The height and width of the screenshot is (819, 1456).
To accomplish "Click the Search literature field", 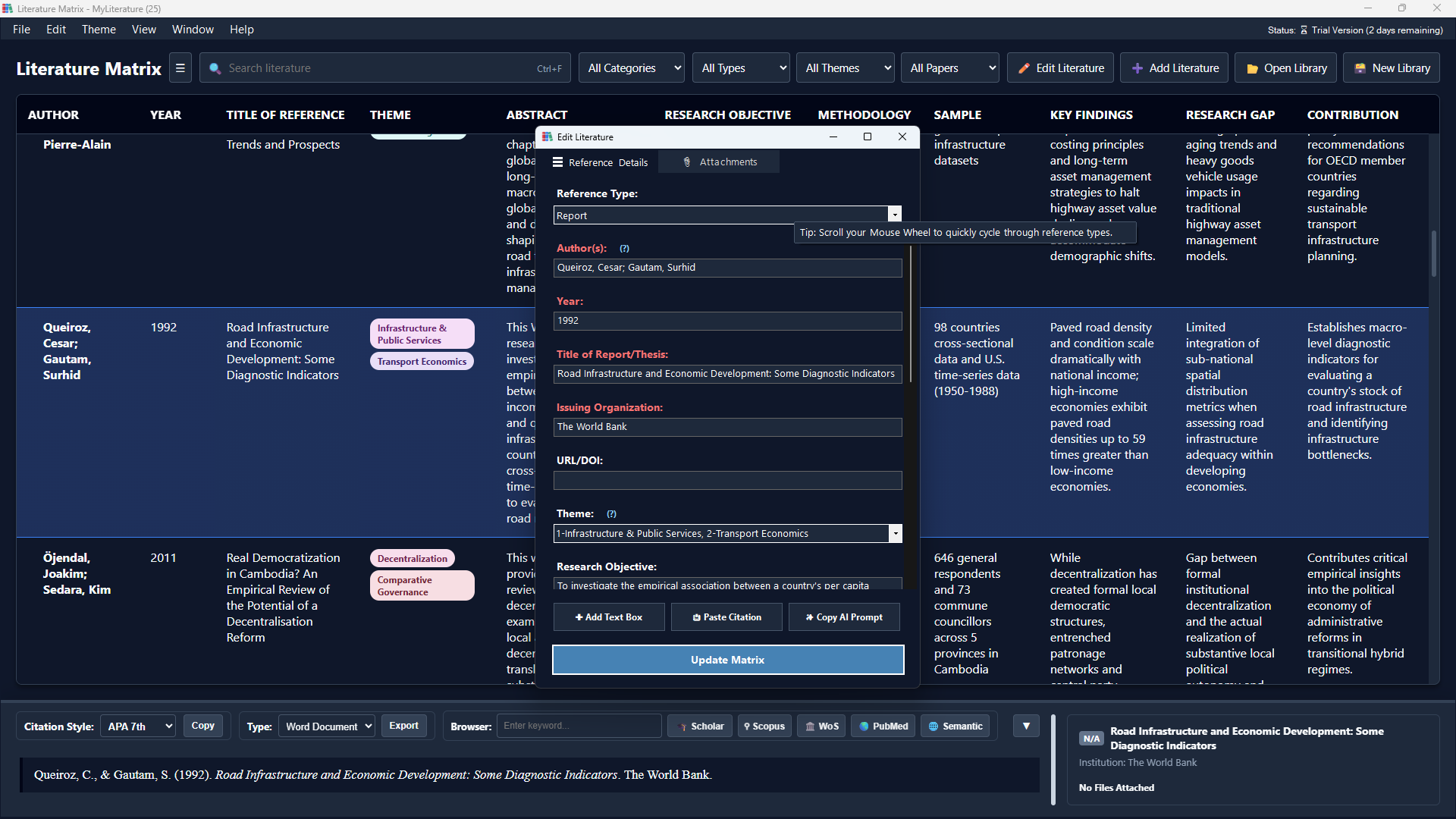I will point(384,68).
